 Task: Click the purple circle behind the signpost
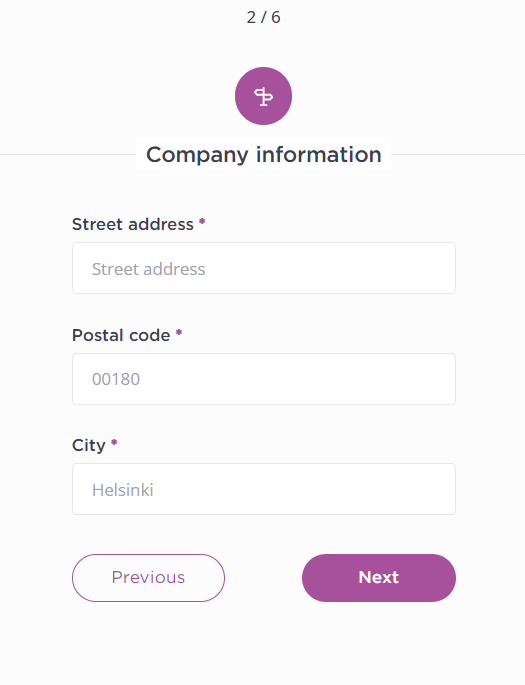click(263, 96)
